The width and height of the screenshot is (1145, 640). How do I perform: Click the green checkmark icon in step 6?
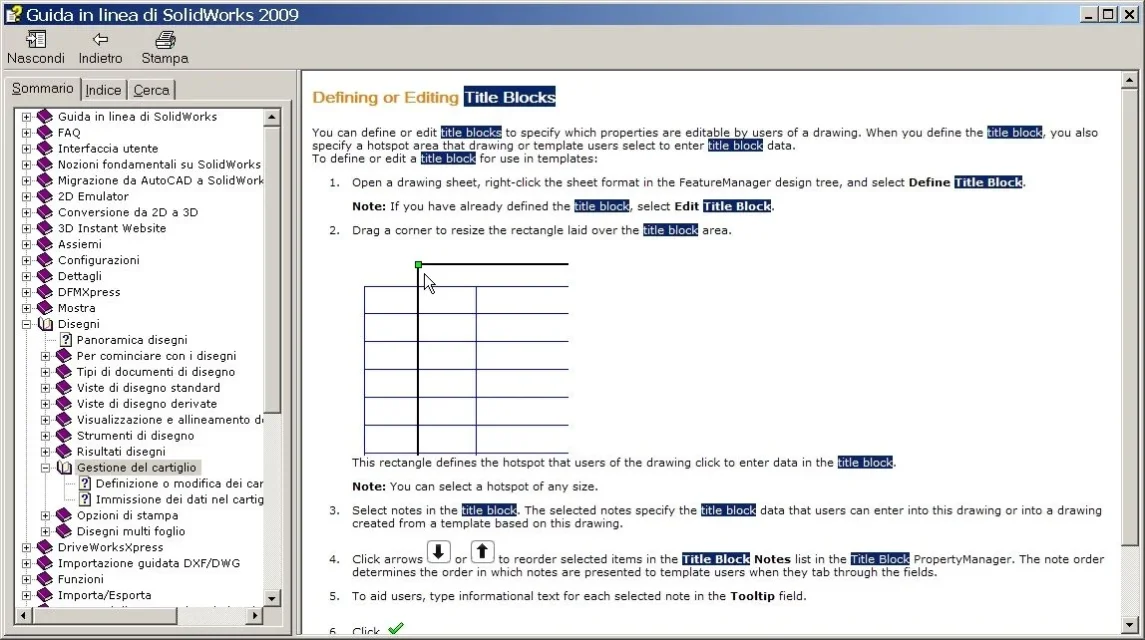(x=396, y=628)
